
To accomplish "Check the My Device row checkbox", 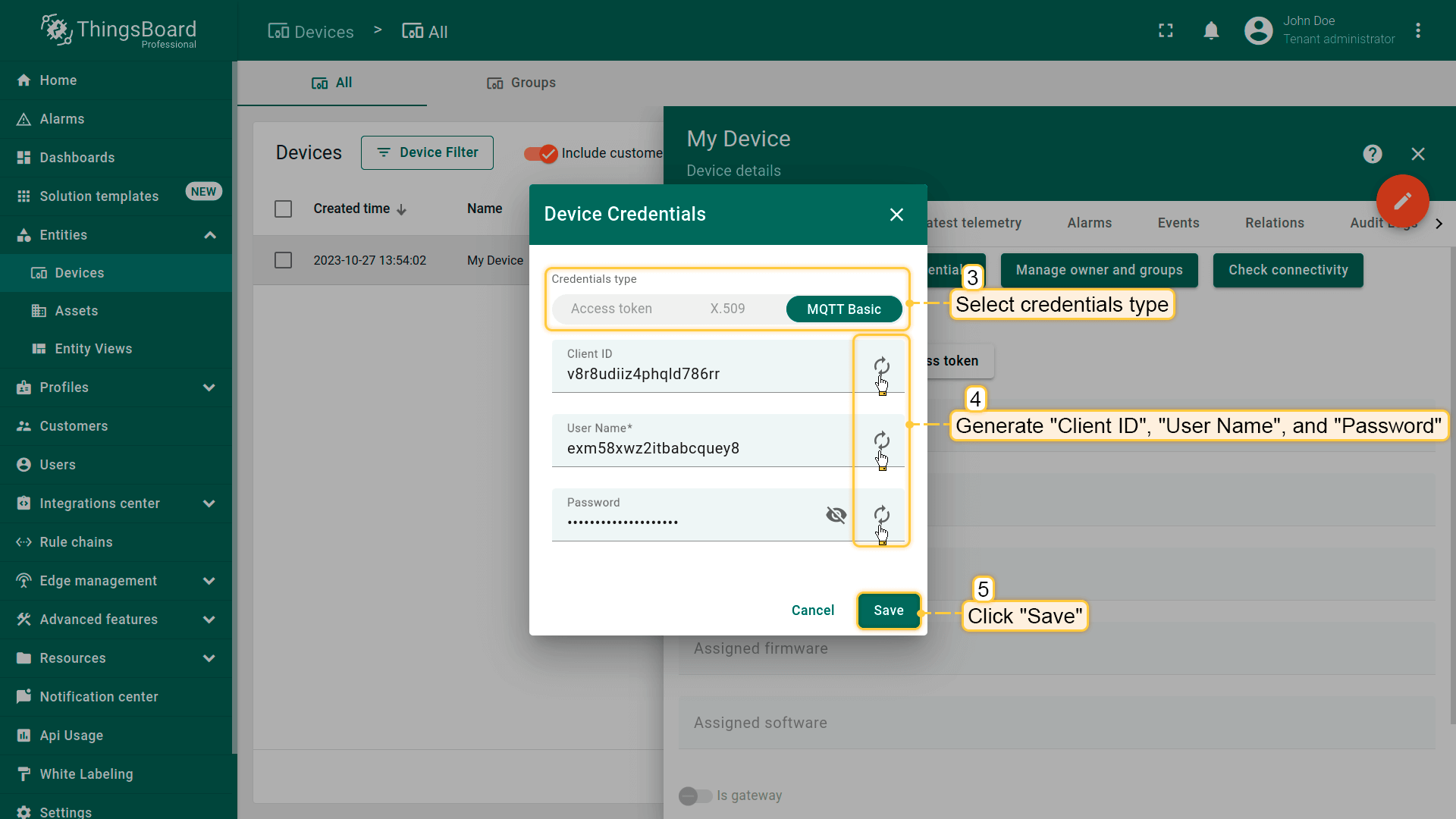I will click(x=283, y=260).
